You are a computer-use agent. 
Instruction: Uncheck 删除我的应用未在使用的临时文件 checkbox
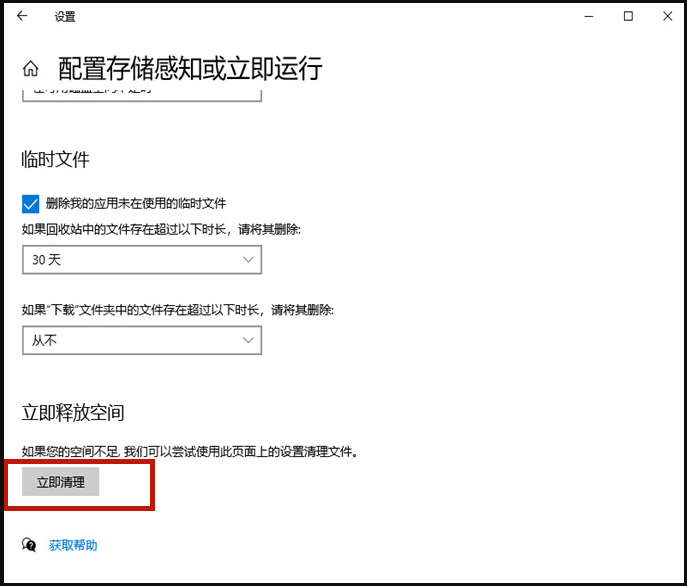(30, 203)
